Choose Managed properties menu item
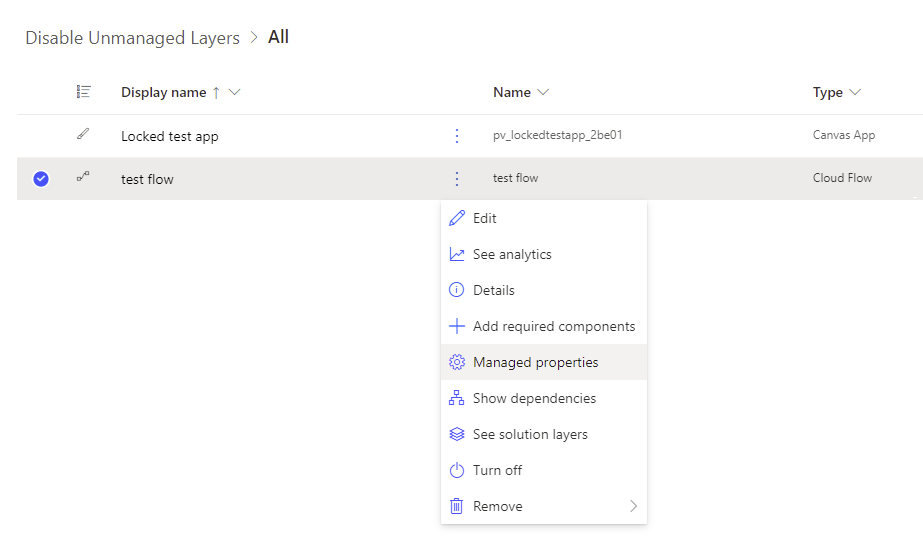923x555 pixels. pos(544,362)
